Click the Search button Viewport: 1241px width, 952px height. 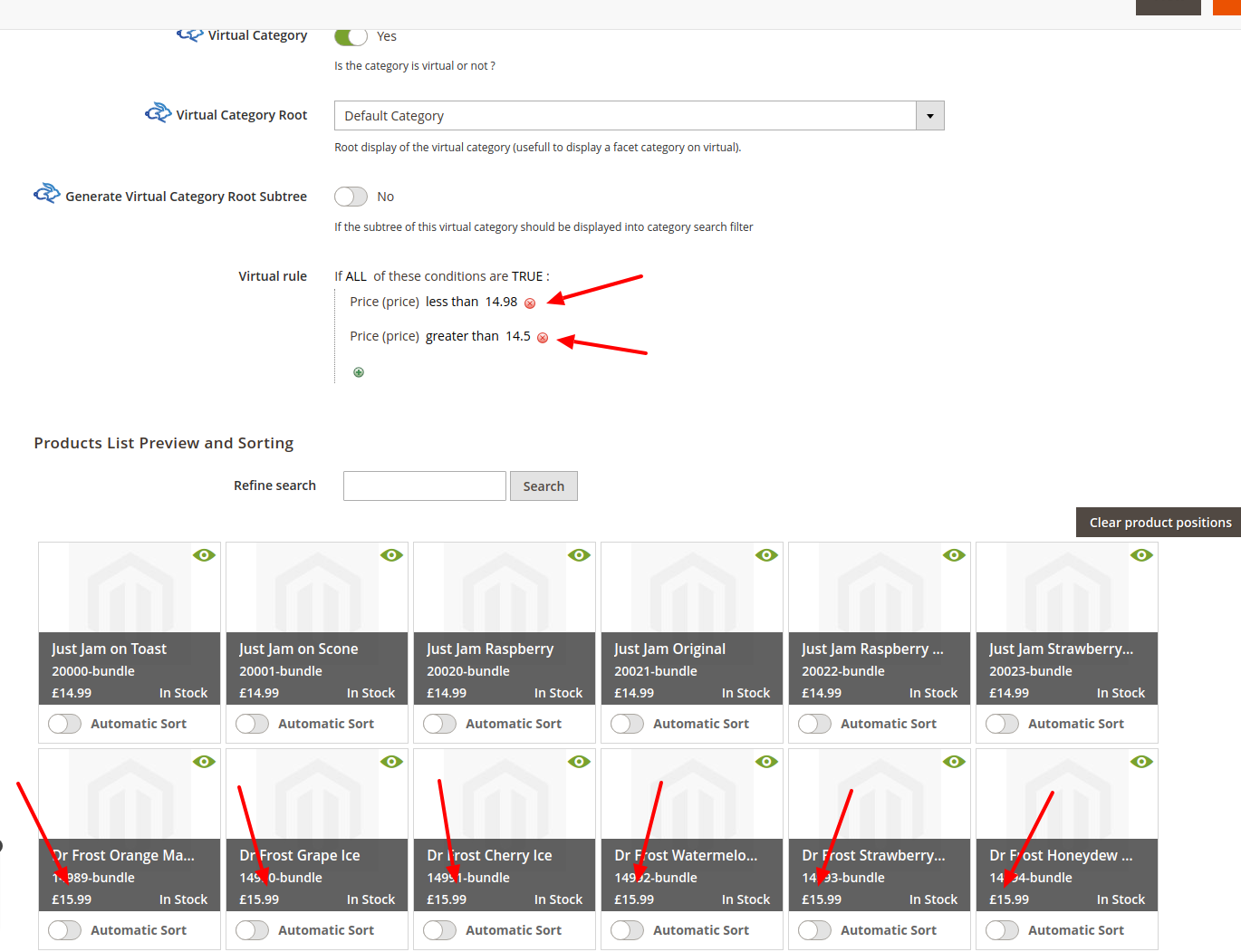coord(544,486)
